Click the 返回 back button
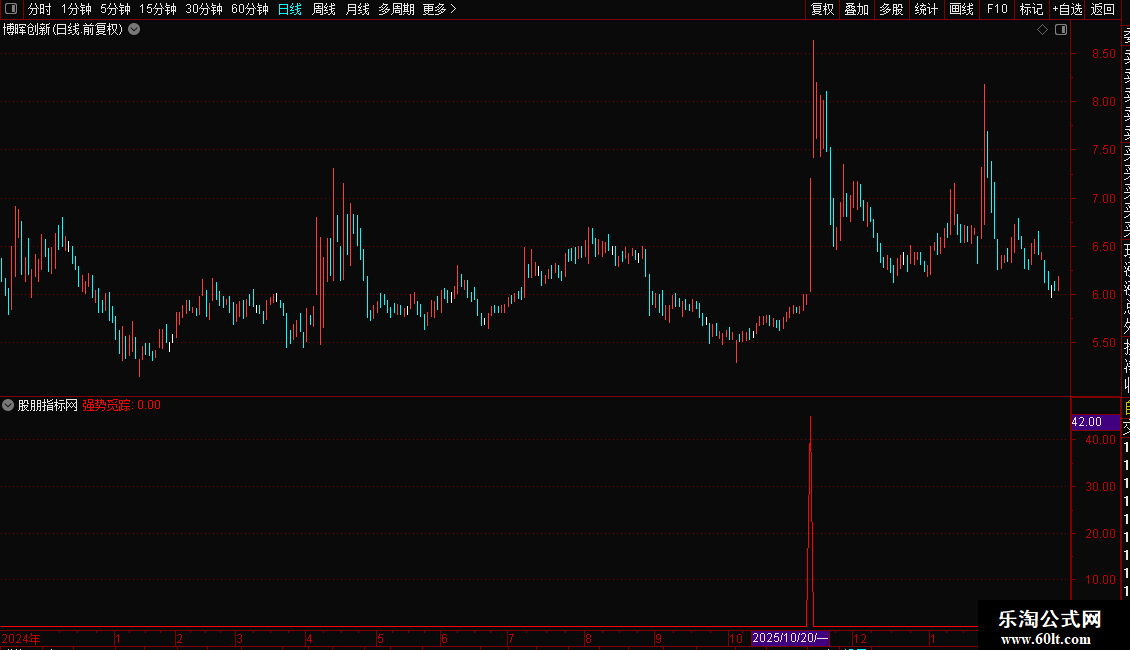Image resolution: width=1130 pixels, height=650 pixels. pyautogui.click(x=1103, y=9)
